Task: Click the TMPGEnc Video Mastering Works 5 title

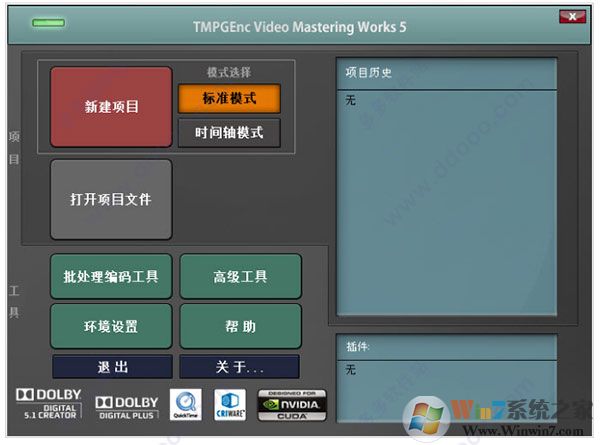Action: pos(300,27)
